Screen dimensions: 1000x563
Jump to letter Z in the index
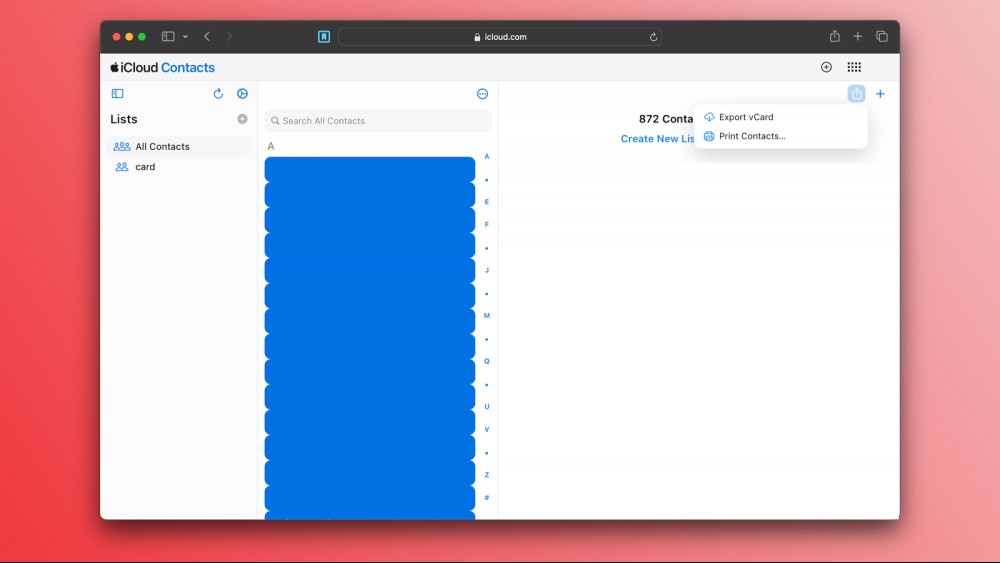[x=487, y=474]
